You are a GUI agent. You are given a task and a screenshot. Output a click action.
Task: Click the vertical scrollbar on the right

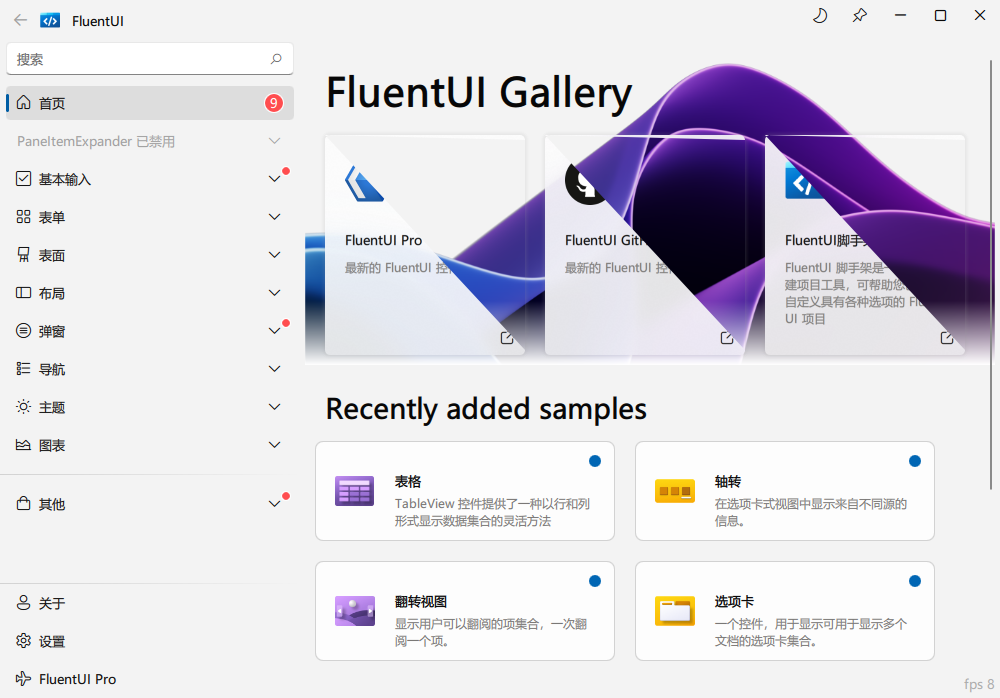click(x=990, y=274)
